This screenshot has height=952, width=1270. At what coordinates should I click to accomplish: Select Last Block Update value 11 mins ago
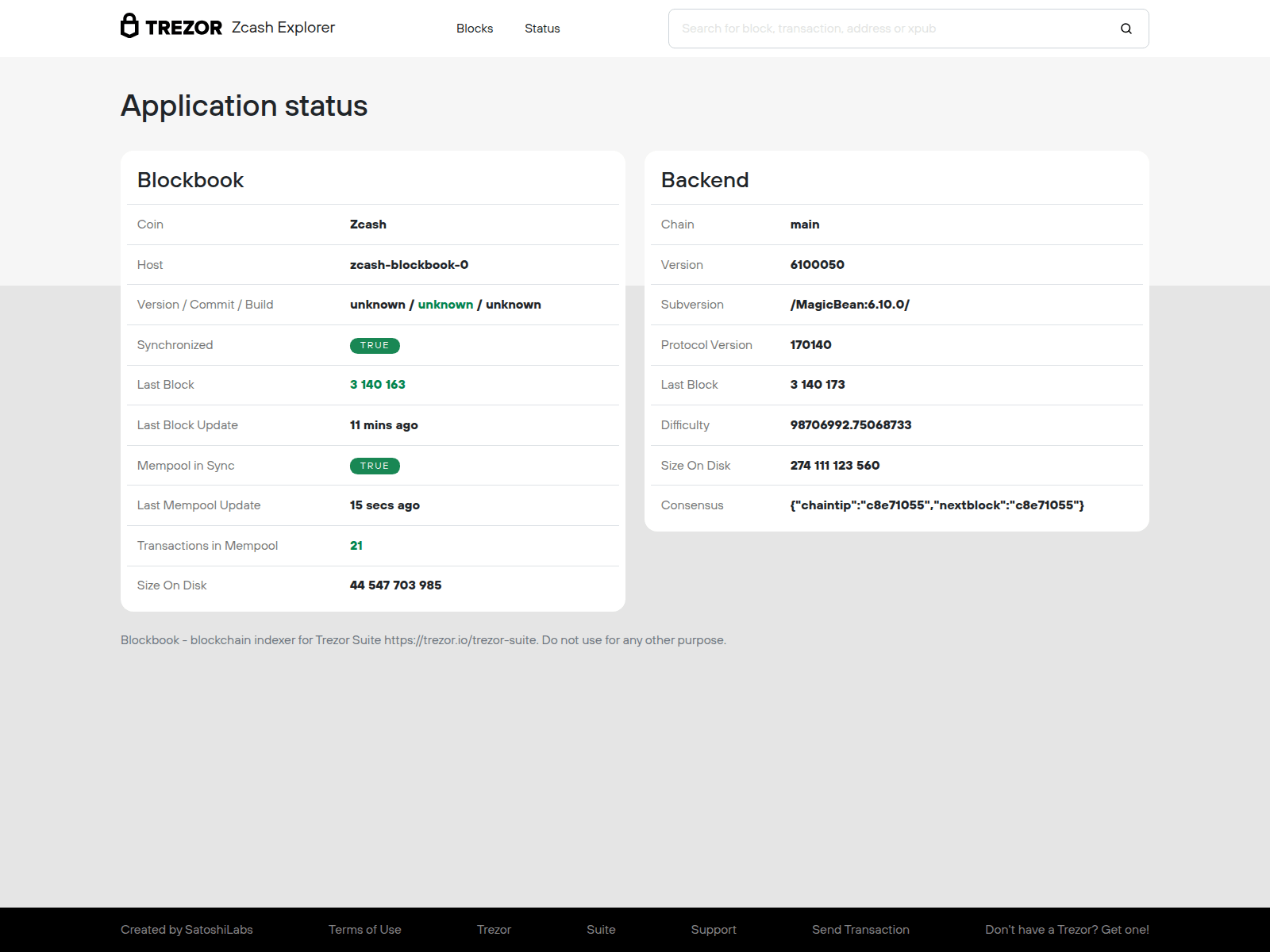tap(384, 425)
